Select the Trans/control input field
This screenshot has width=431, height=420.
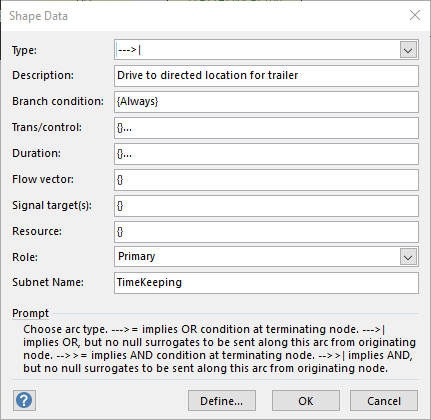click(x=266, y=128)
